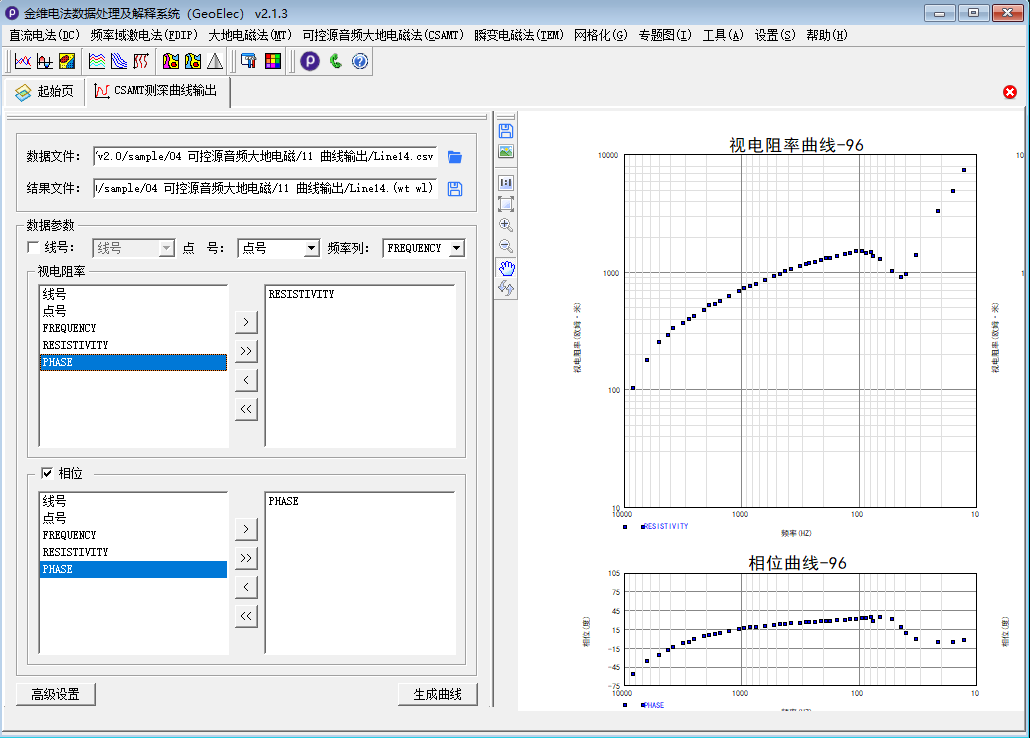Select 点号 in 相位 source list
This screenshot has width=1030, height=738.
tap(133, 518)
